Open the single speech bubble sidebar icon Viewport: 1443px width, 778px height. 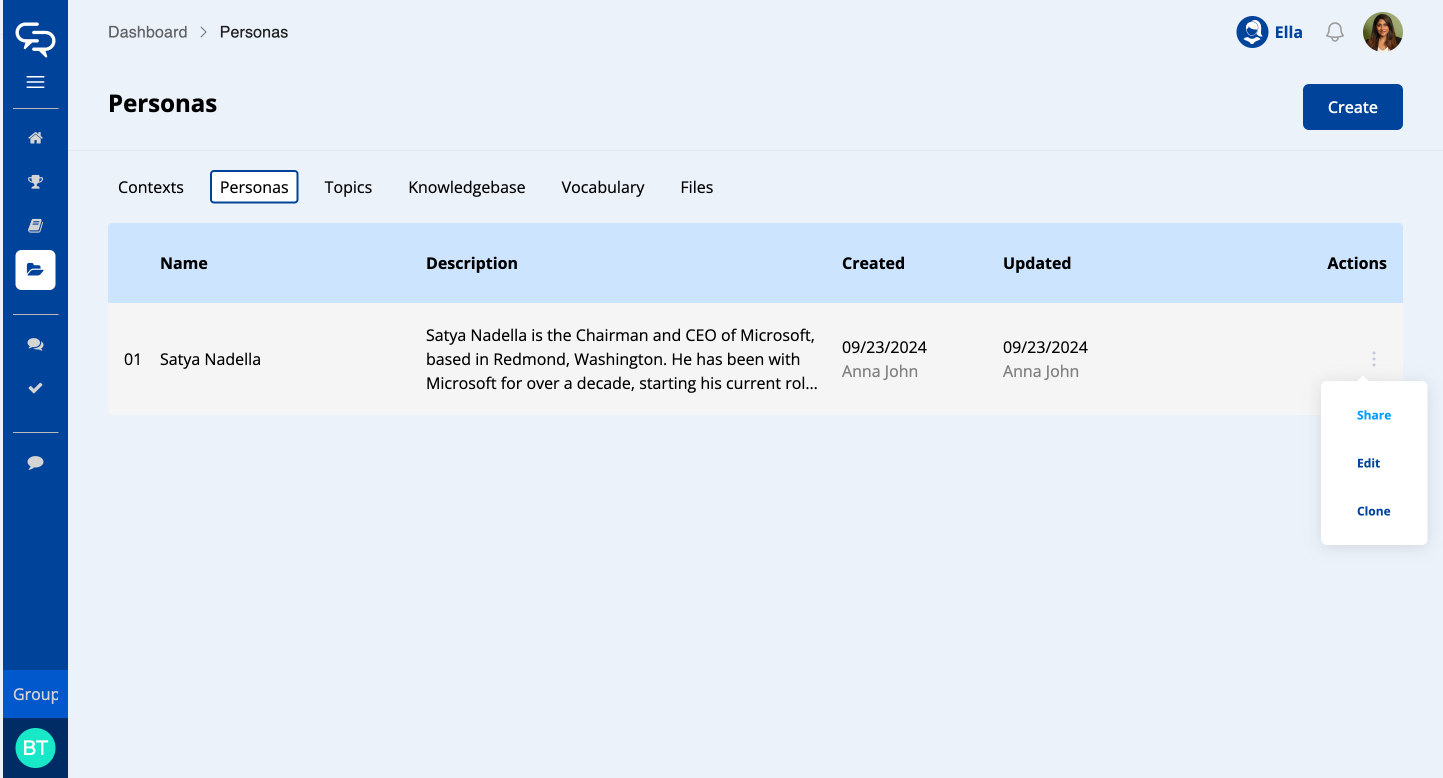coord(35,463)
